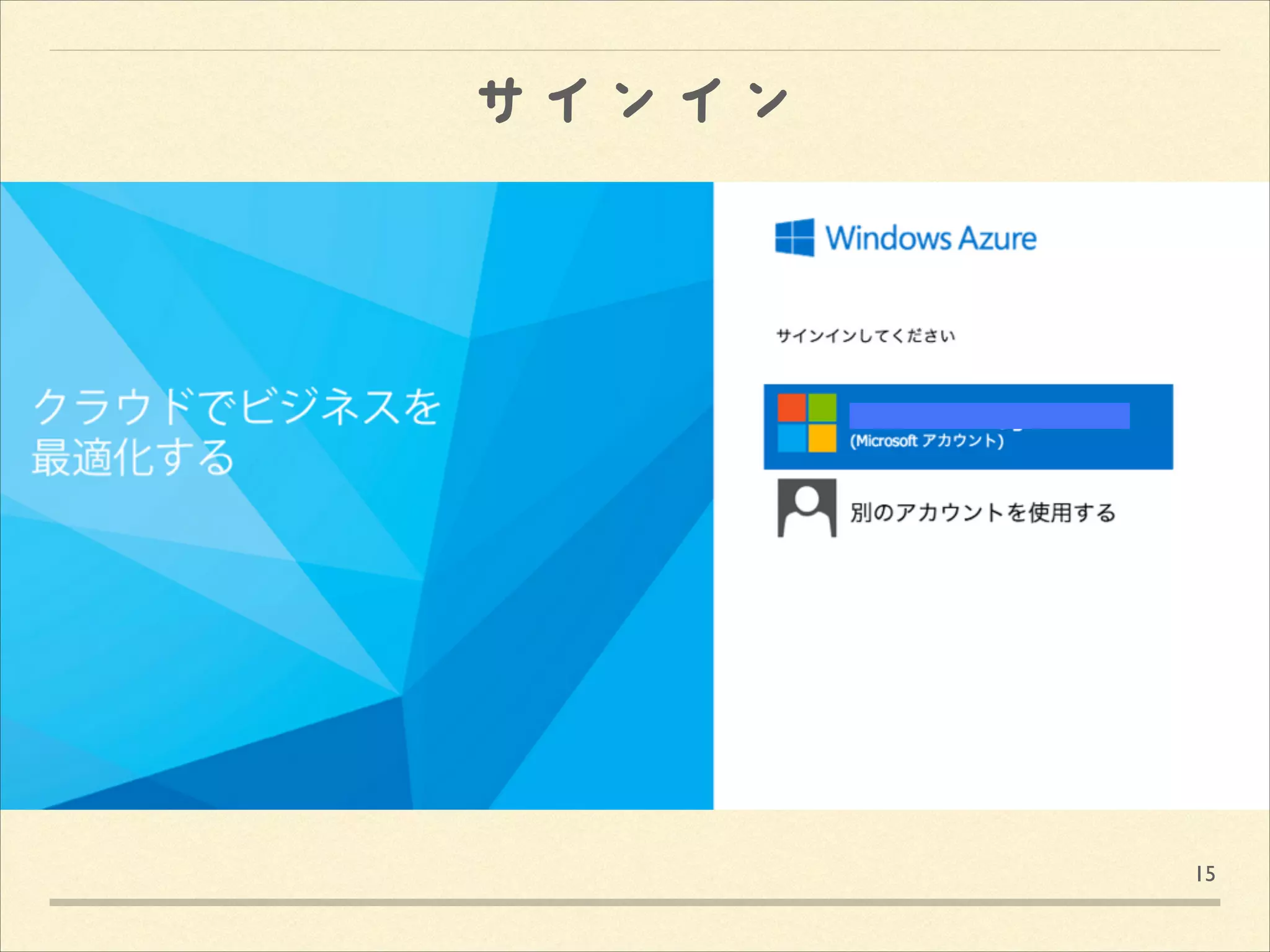
Task: Click the "クラウドでビジネスを最適化する" banner text
Action: [x=236, y=432]
